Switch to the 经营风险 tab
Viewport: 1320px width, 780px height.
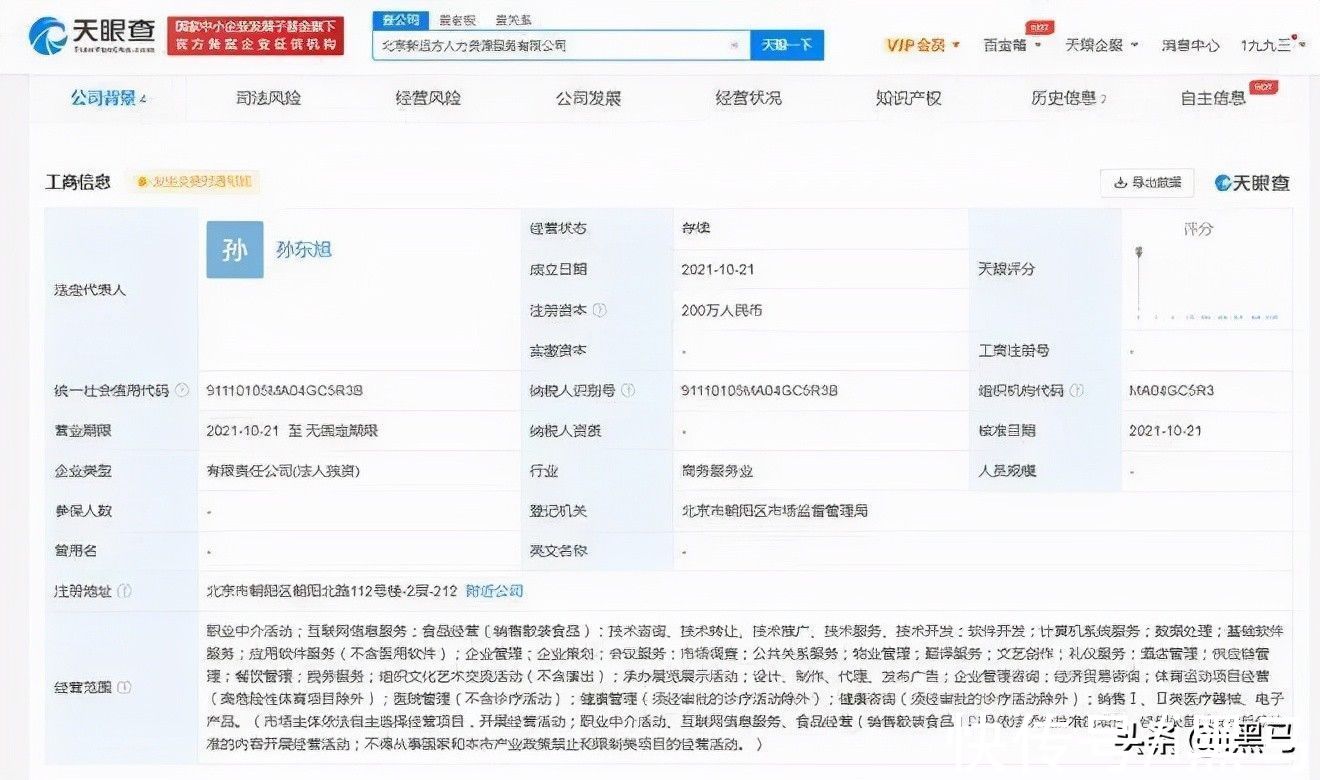[x=428, y=98]
